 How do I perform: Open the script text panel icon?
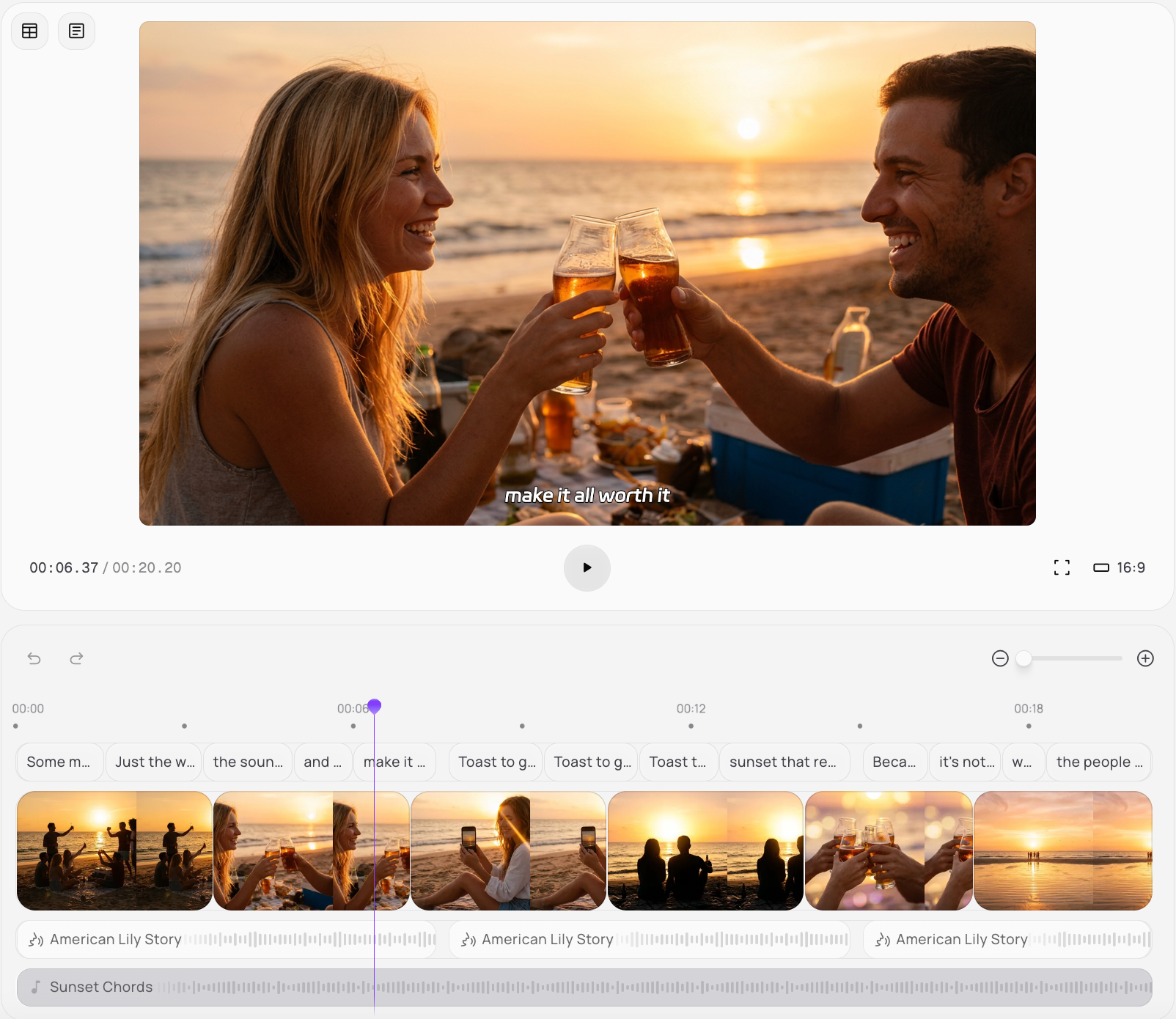76,31
